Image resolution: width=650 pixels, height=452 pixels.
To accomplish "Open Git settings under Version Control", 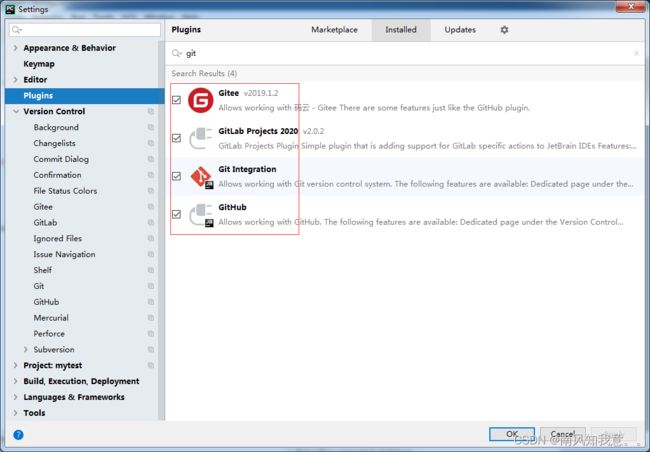I will coord(39,286).
